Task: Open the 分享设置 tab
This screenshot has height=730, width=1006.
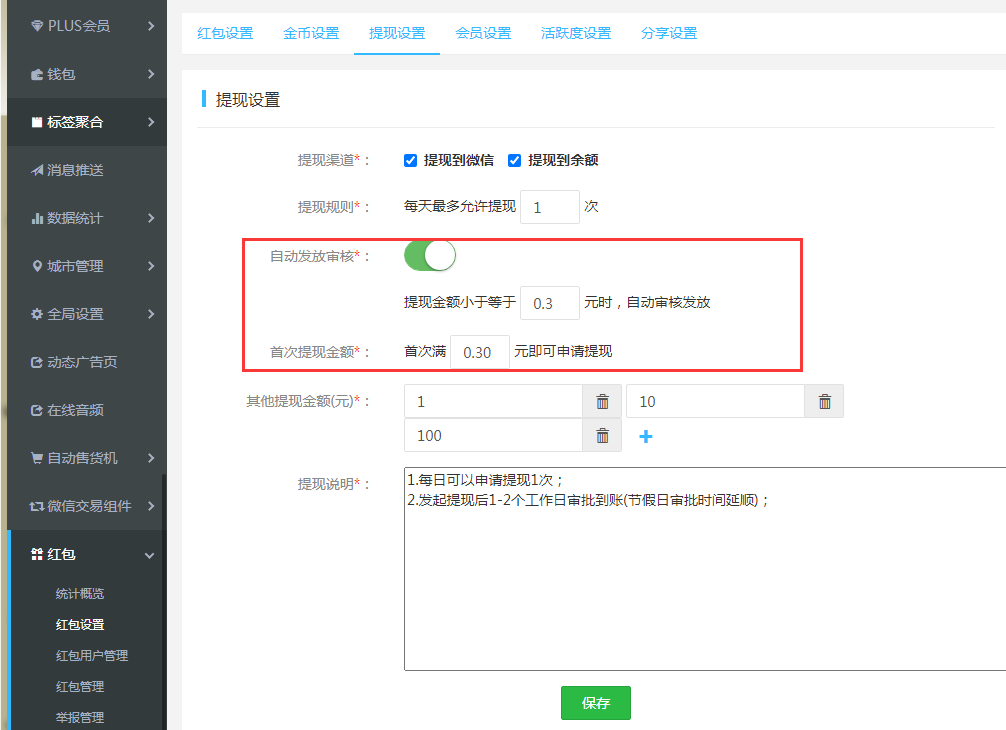Action: 669,33
